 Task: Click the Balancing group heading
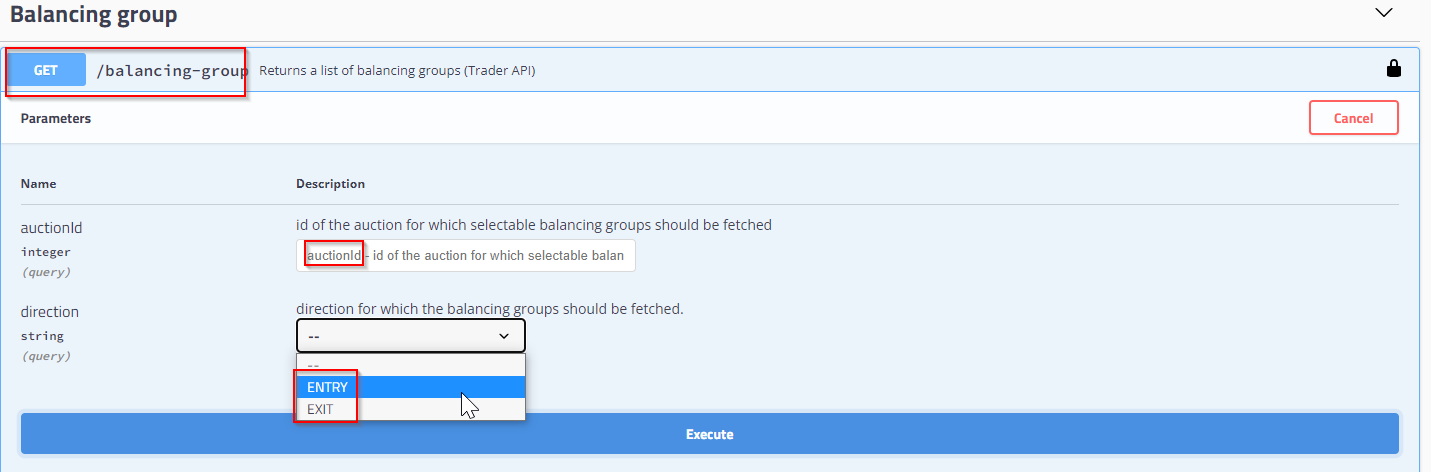click(94, 15)
